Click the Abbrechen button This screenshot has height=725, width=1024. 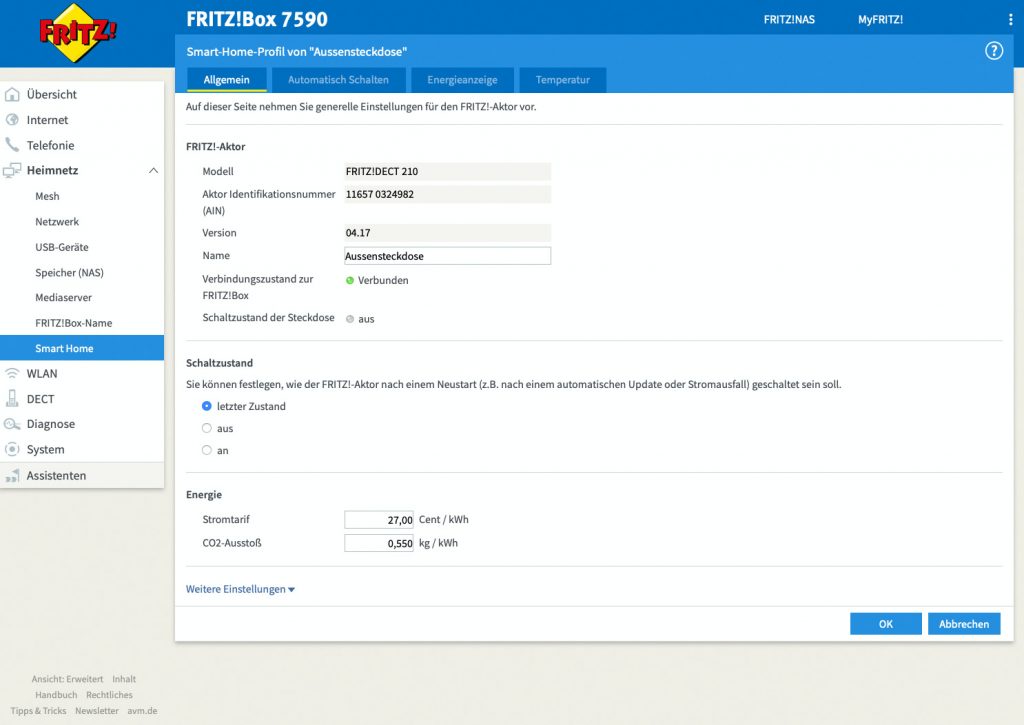click(x=964, y=624)
